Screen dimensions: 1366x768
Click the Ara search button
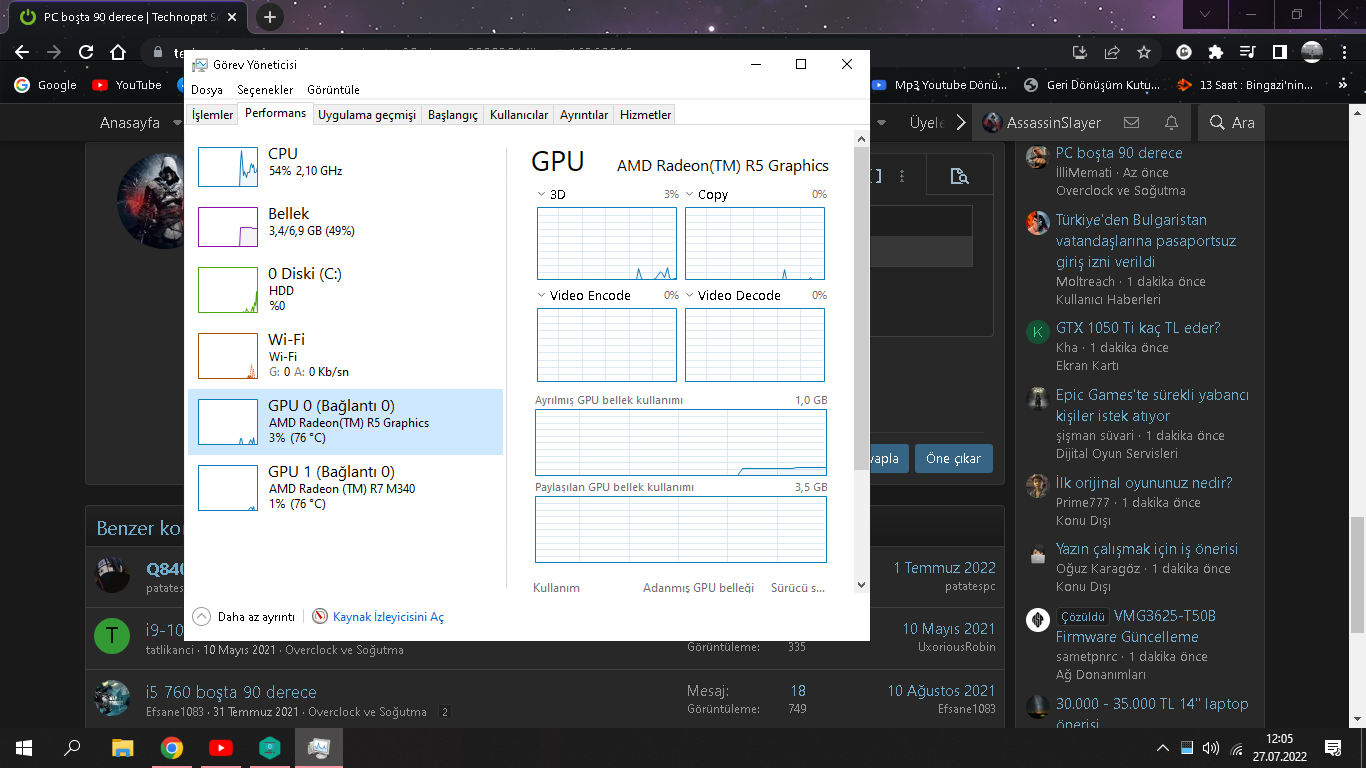tap(1232, 122)
